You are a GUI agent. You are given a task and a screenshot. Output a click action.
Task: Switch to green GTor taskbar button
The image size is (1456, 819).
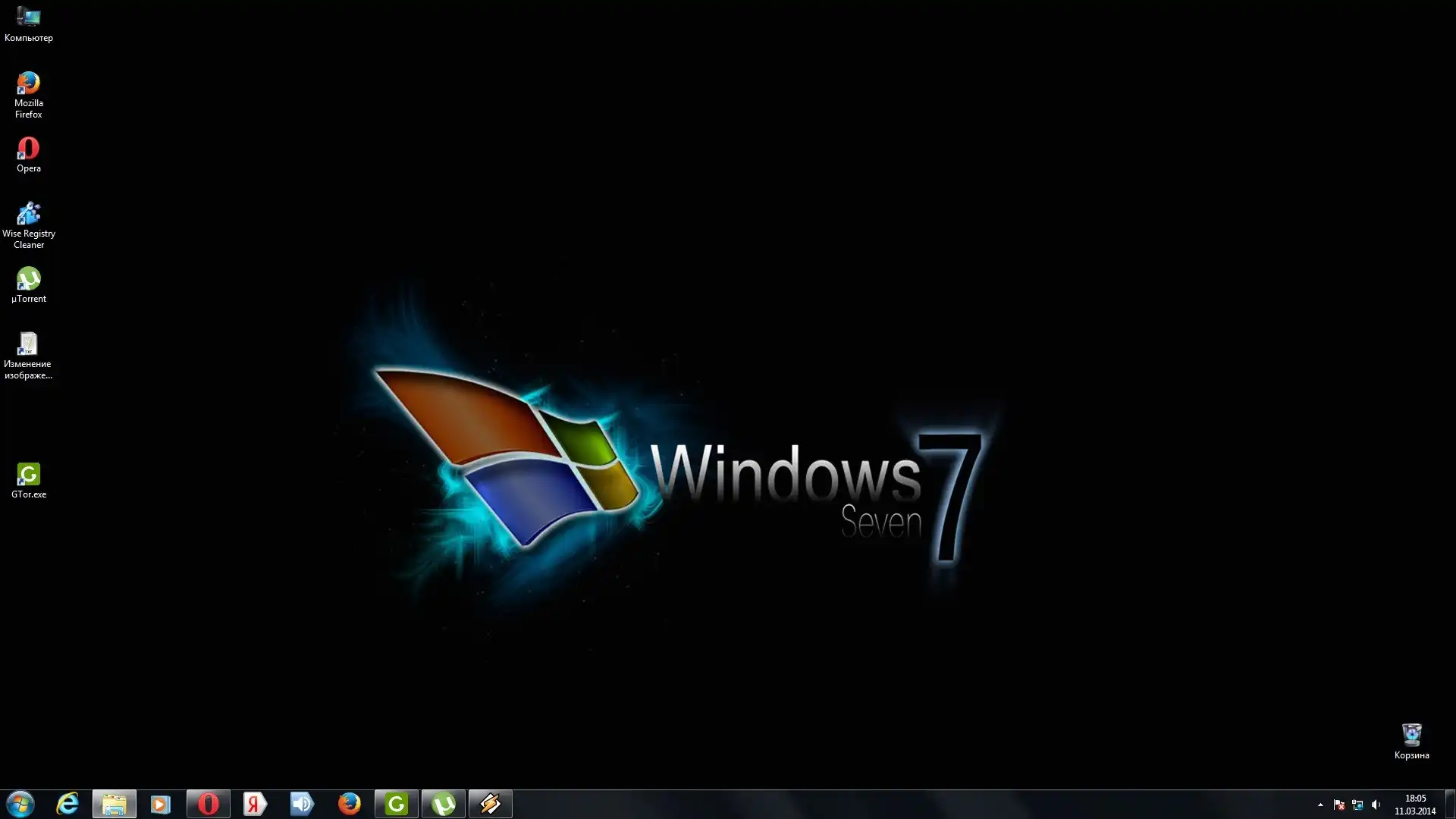pos(396,804)
